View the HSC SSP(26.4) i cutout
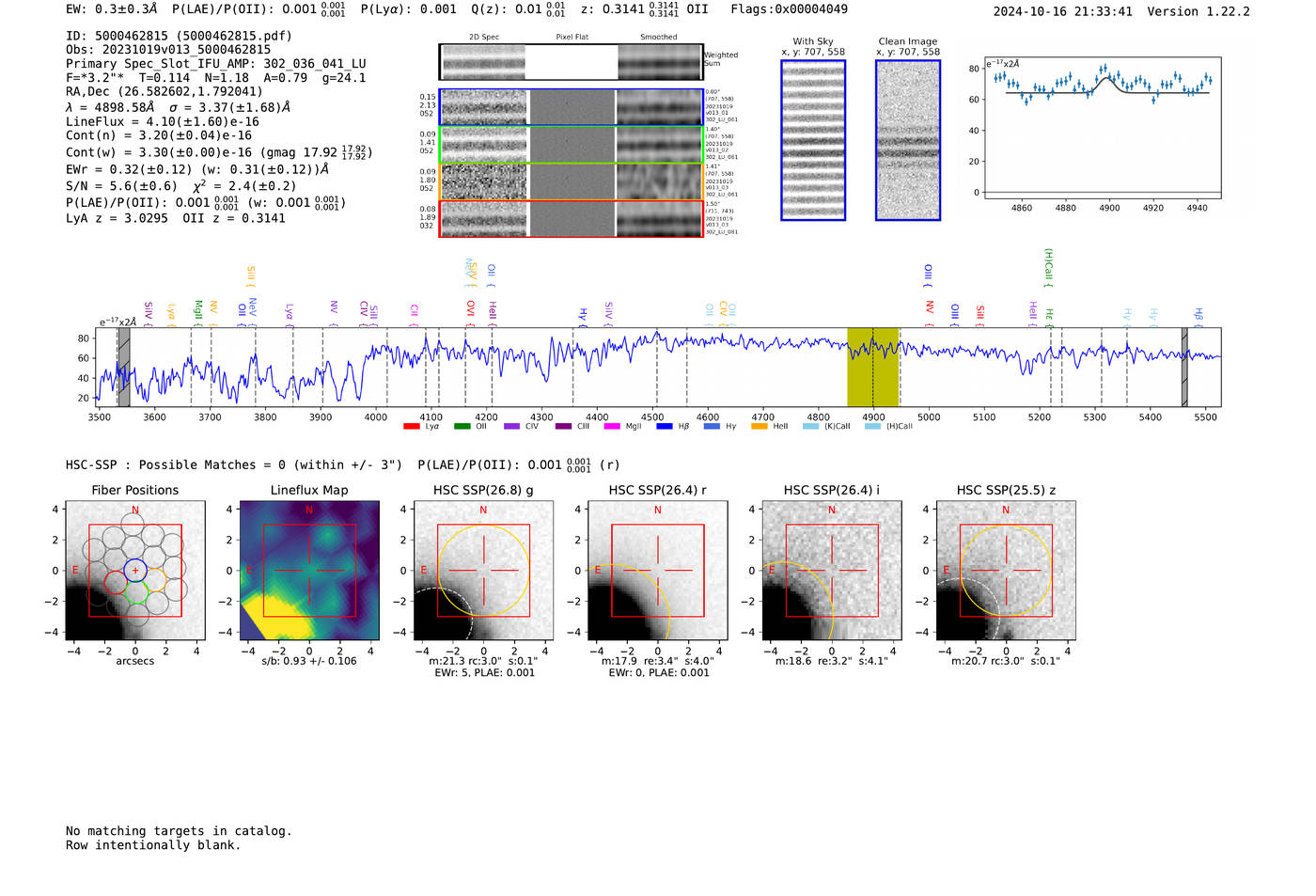This screenshot has height=896, width=1316. 832,571
